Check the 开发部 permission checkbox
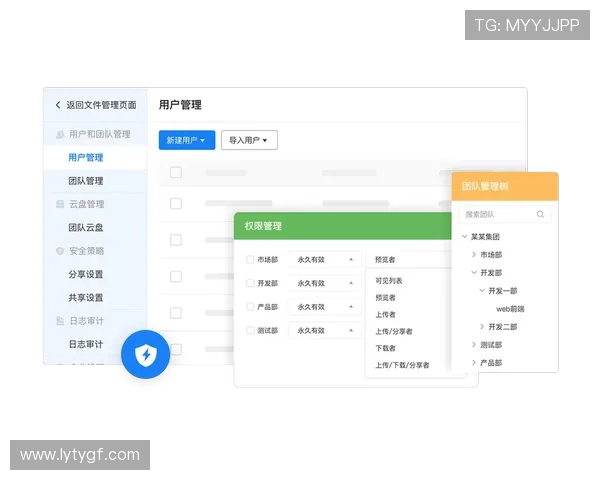 click(250, 283)
